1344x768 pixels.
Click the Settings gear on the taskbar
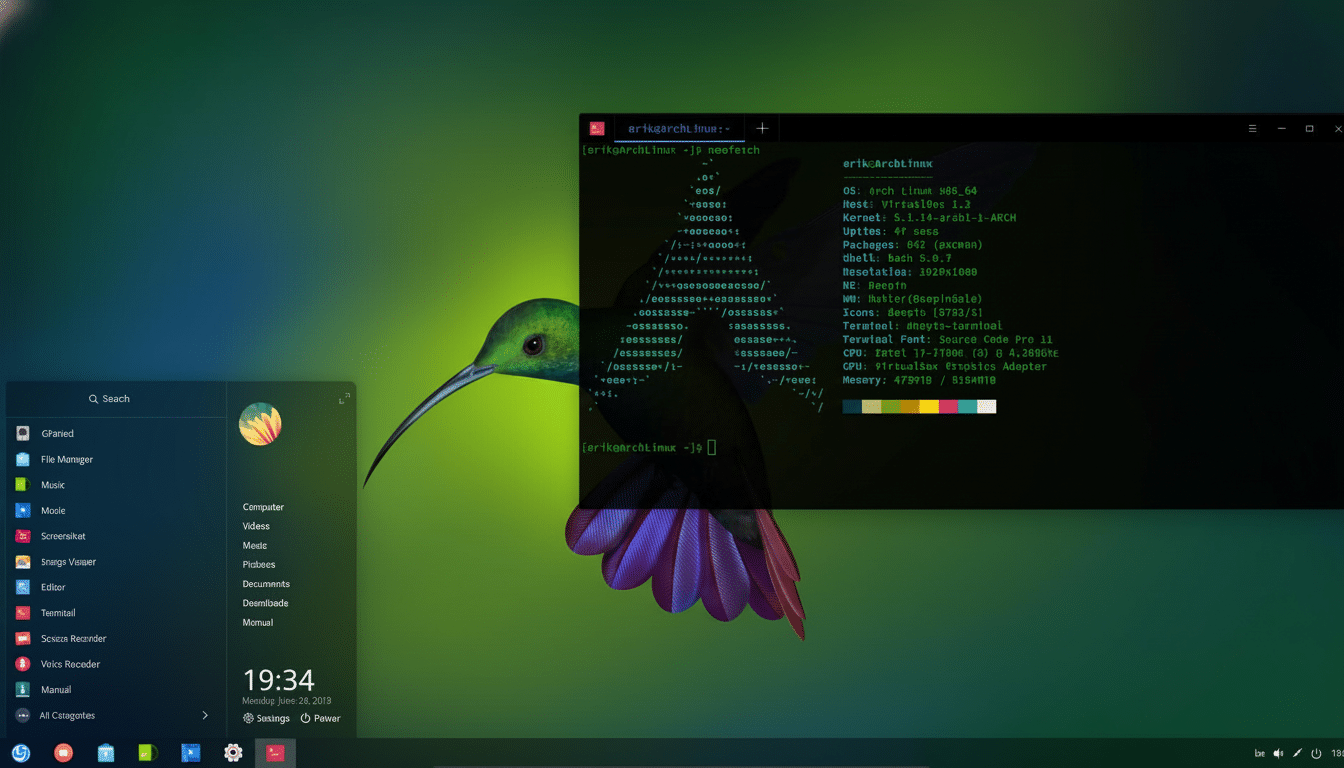pos(233,753)
